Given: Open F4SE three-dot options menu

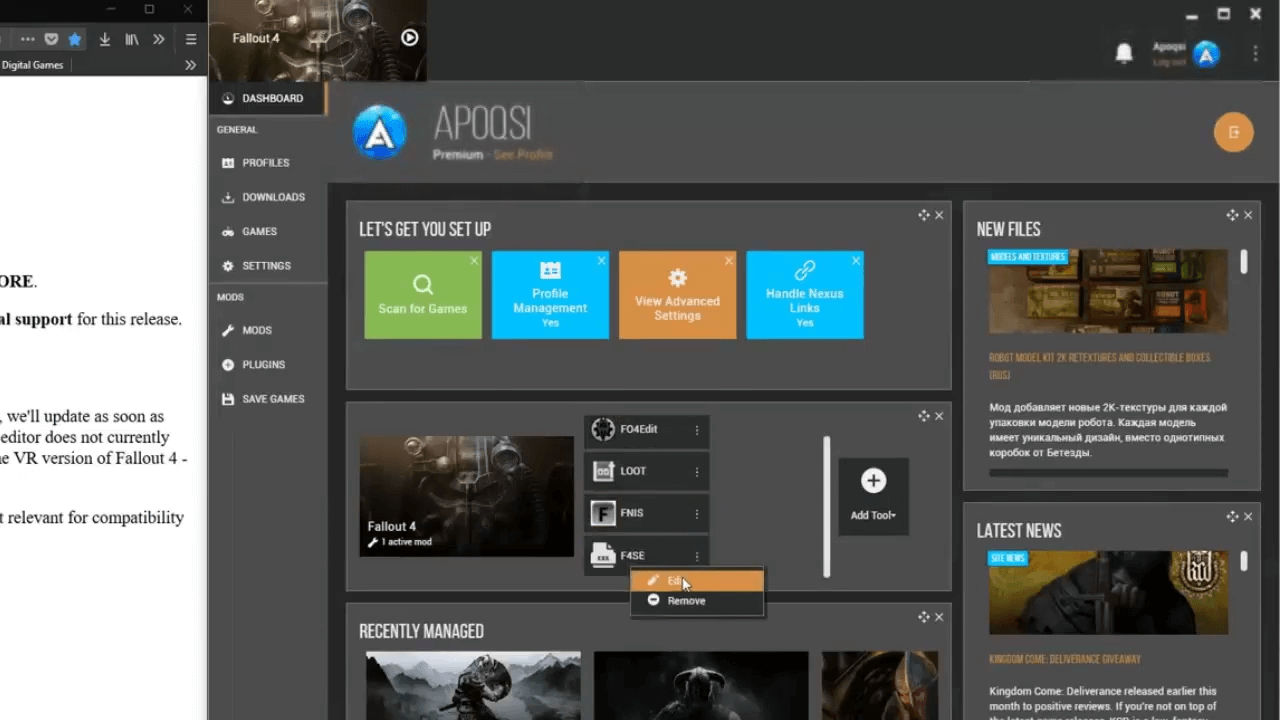Looking at the screenshot, I should click(x=697, y=556).
